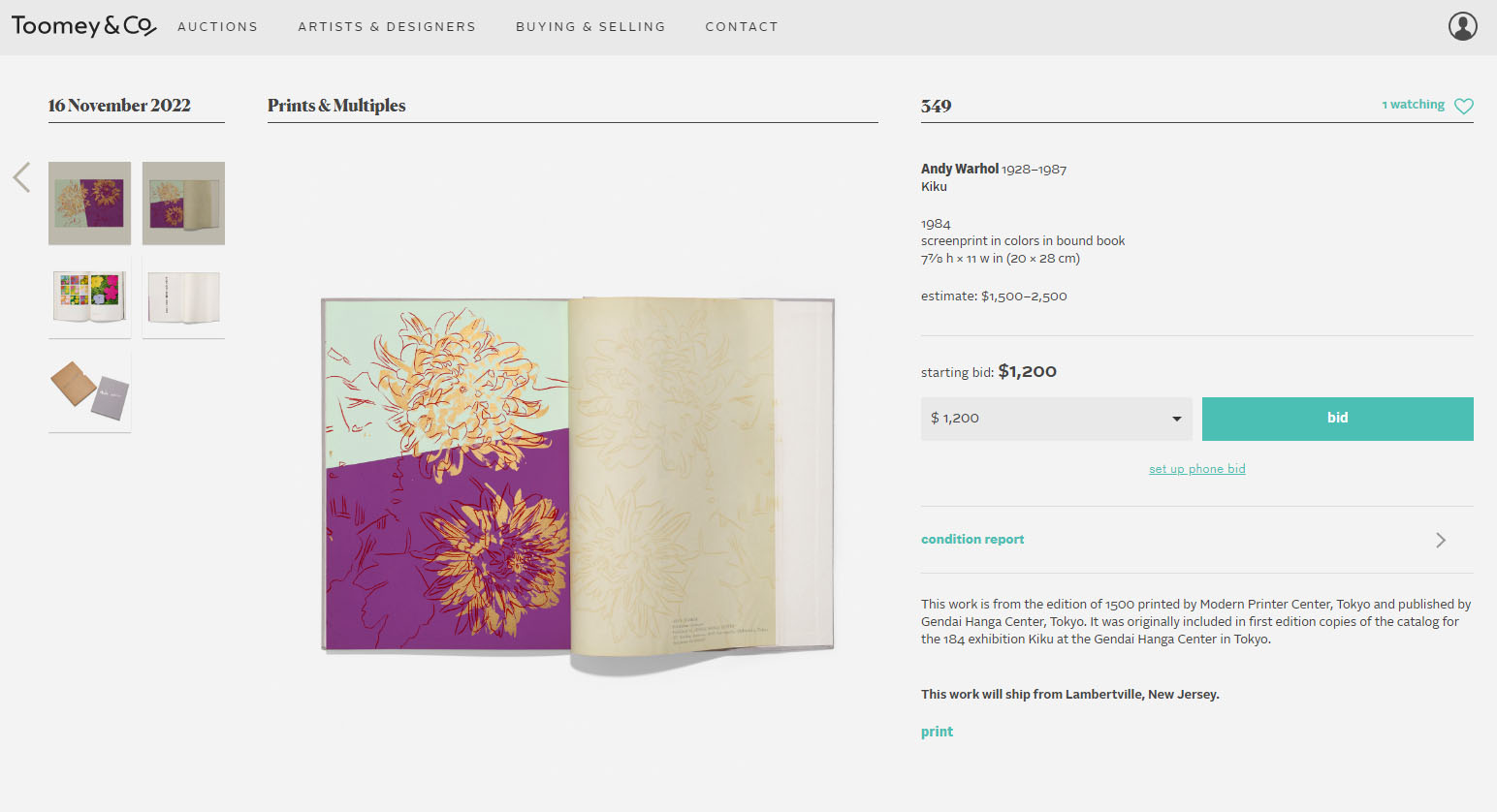Viewport: 1497px width, 812px height.
Task: Open the Buying & Selling menu
Action: click(x=590, y=27)
